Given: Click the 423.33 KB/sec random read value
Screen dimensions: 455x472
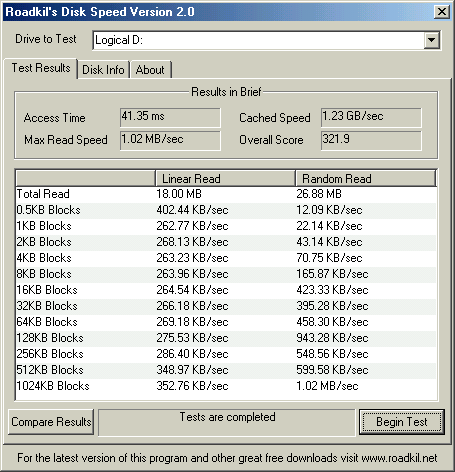Looking at the screenshot, I should (332, 290).
